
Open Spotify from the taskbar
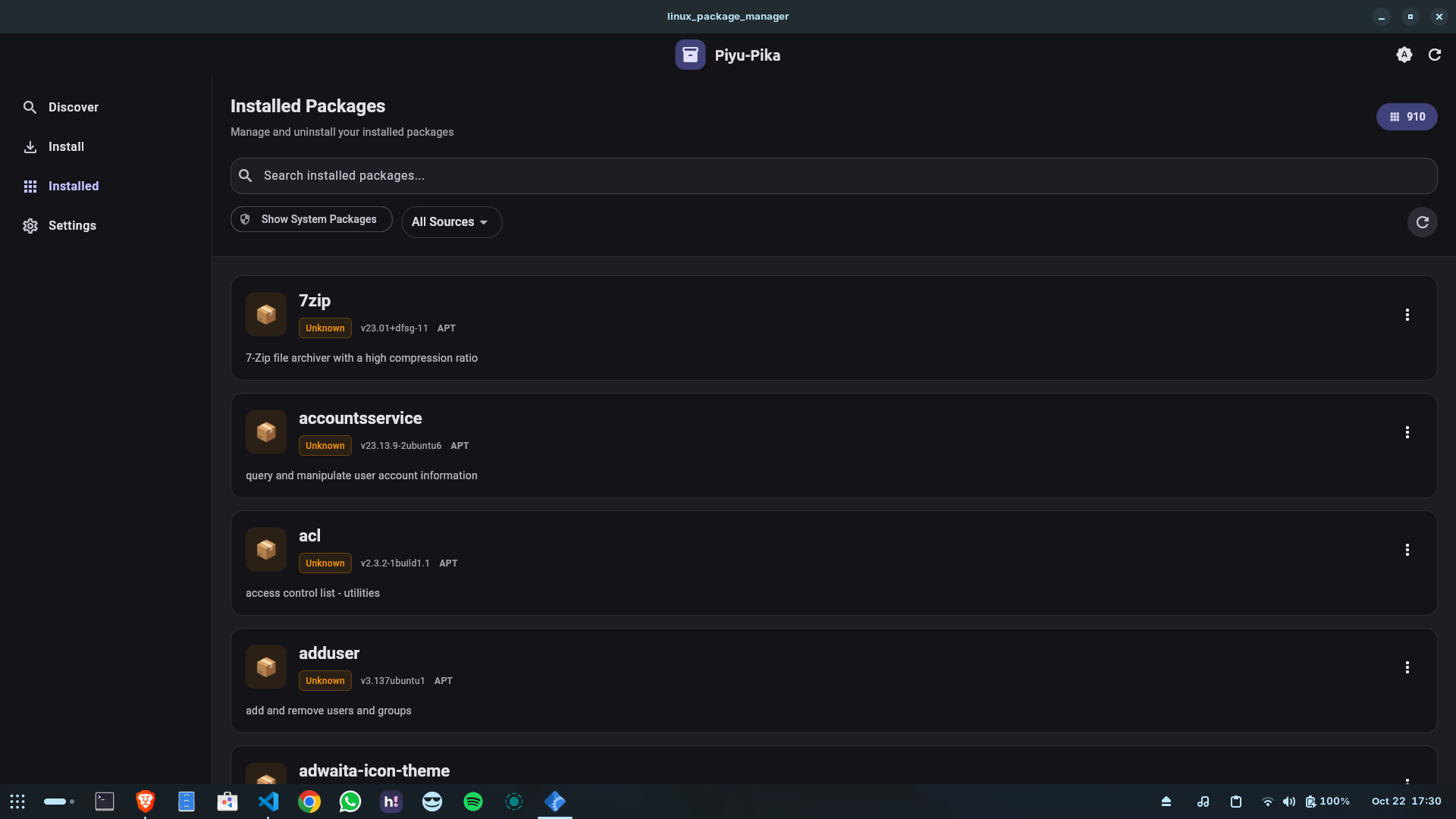(472, 802)
